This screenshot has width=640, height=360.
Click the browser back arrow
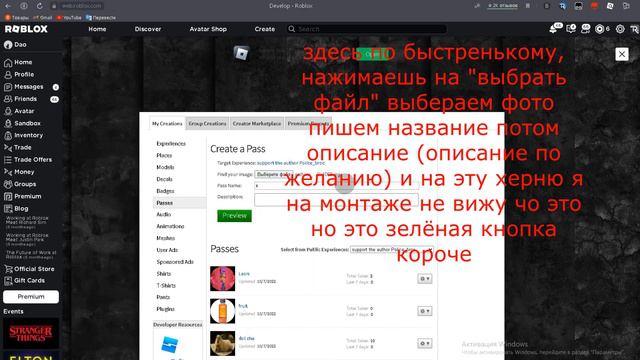tap(8, 6)
